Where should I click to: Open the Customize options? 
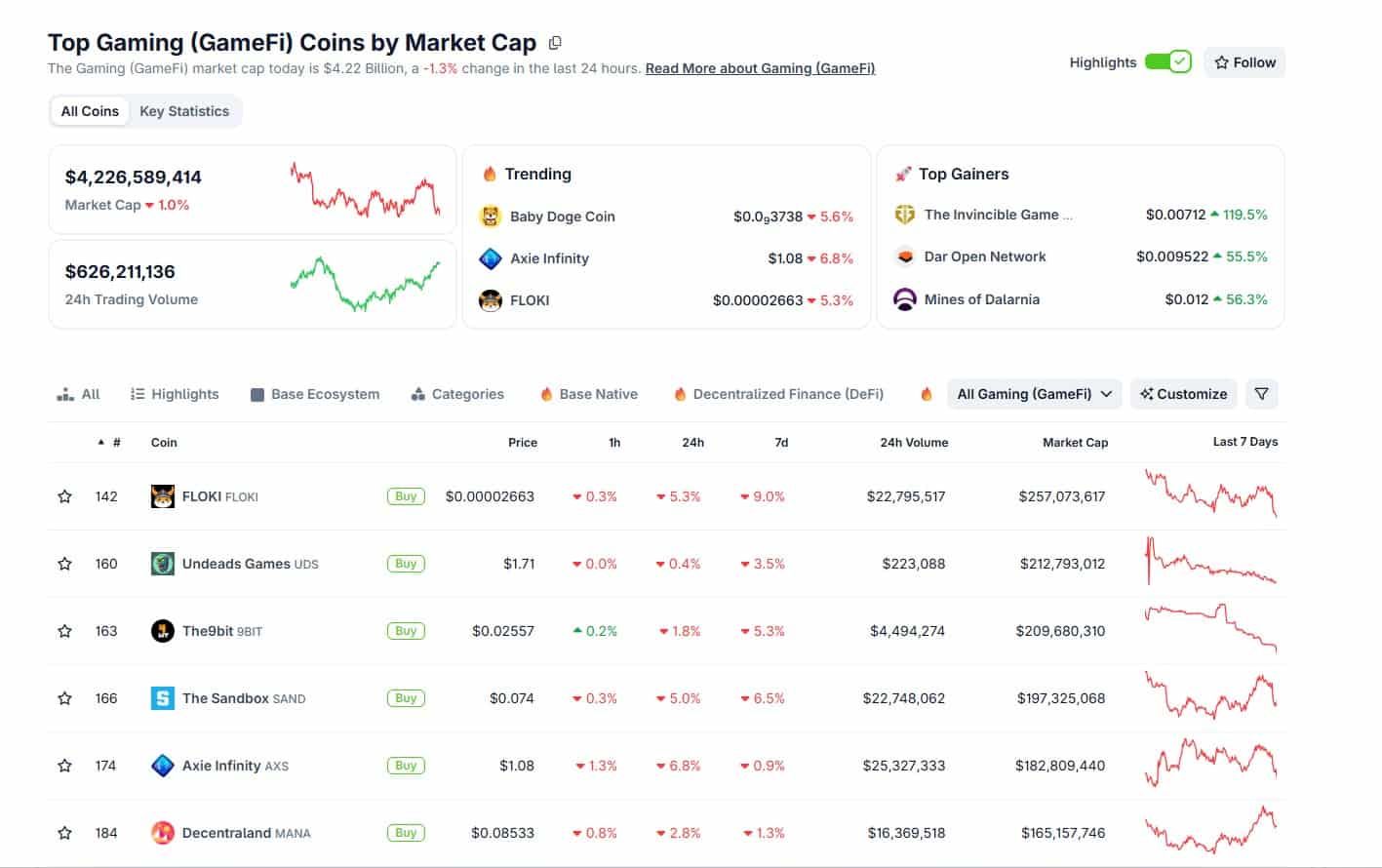1183,393
